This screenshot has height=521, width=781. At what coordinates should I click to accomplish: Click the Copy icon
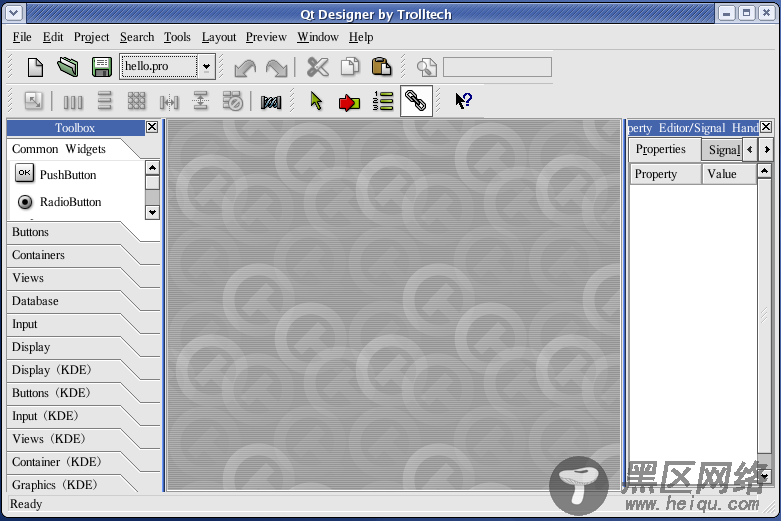(x=350, y=67)
